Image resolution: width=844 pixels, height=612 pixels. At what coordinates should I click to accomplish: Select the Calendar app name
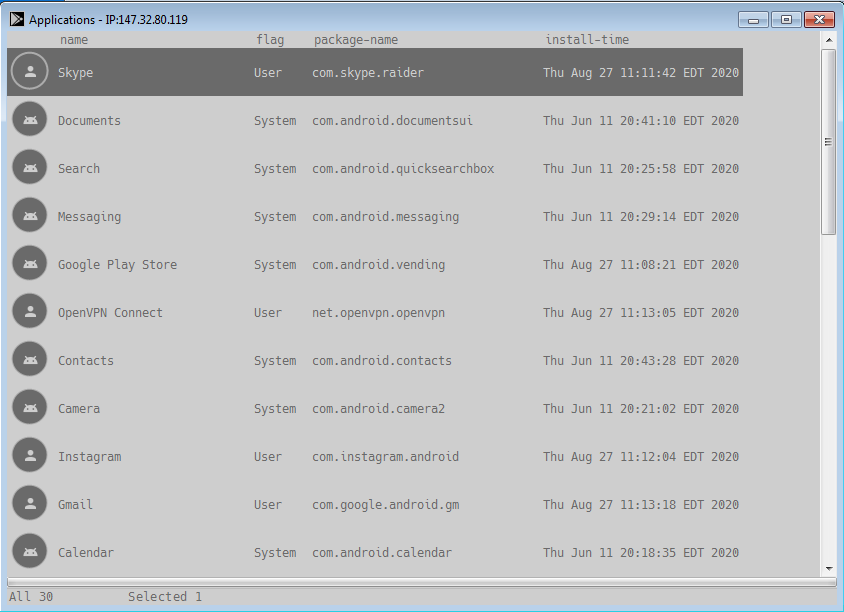pyautogui.click(x=86, y=553)
